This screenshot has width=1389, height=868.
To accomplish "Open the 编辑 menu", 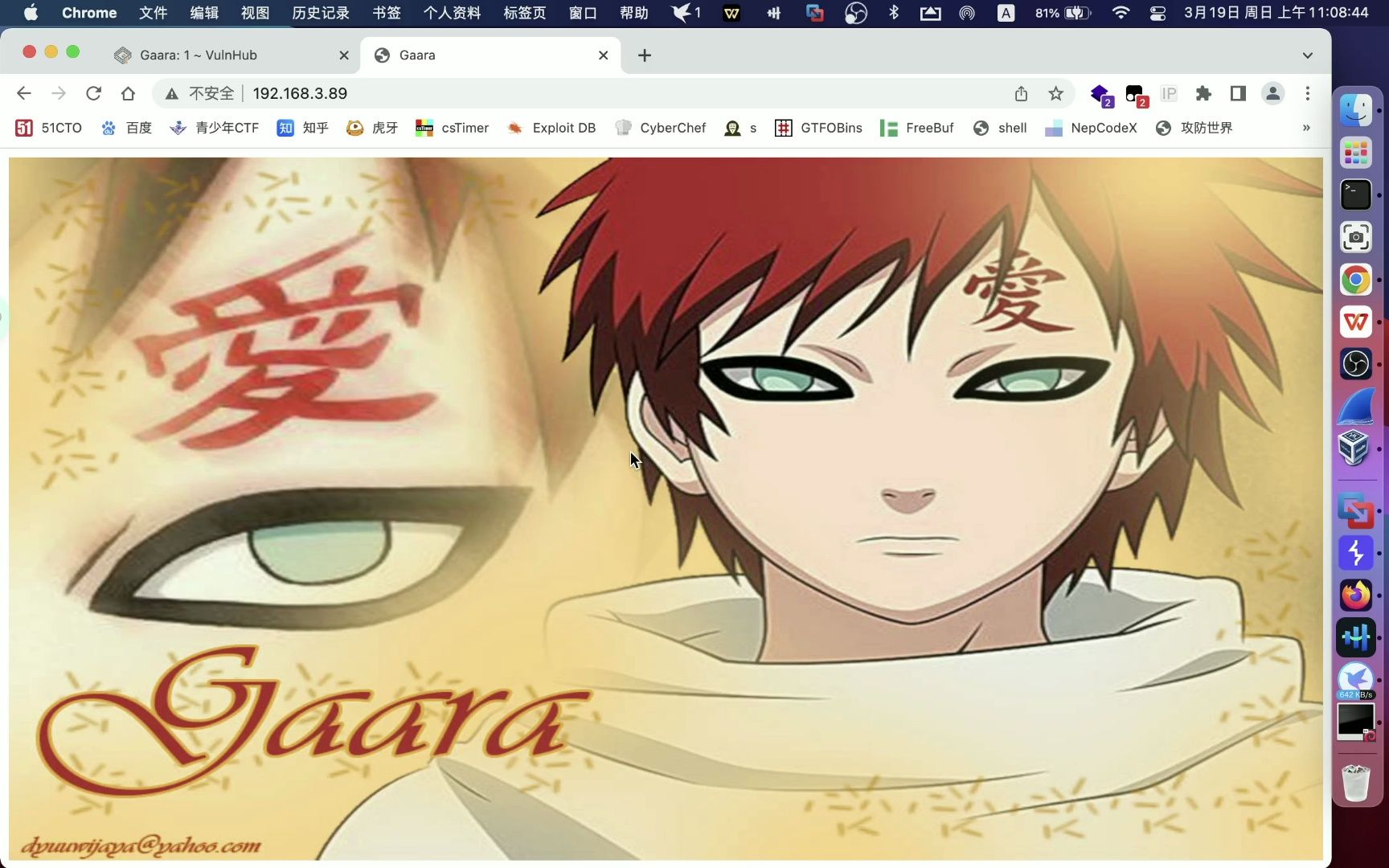I will pos(204,13).
